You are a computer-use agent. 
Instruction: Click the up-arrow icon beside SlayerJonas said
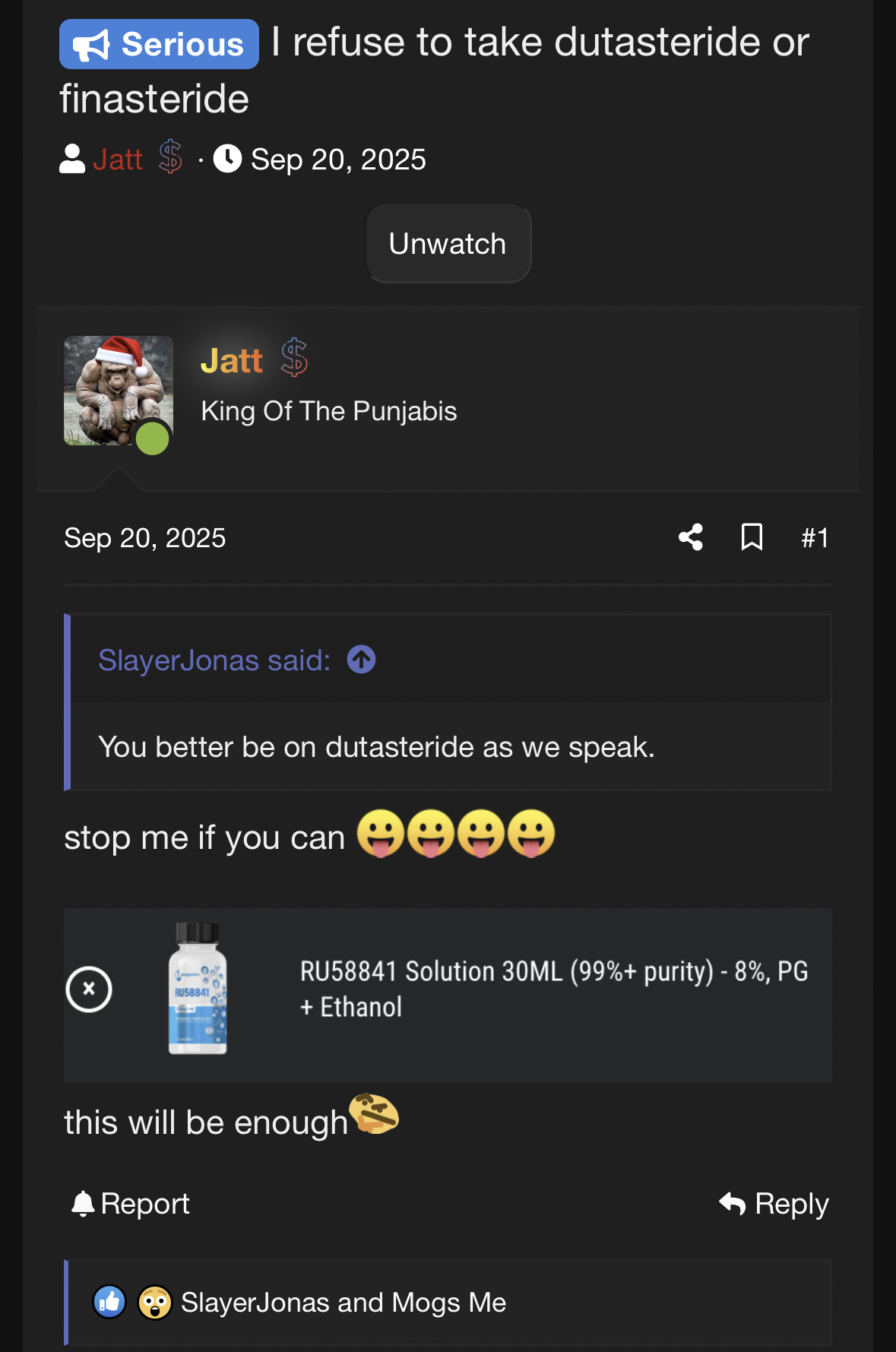[361, 660]
